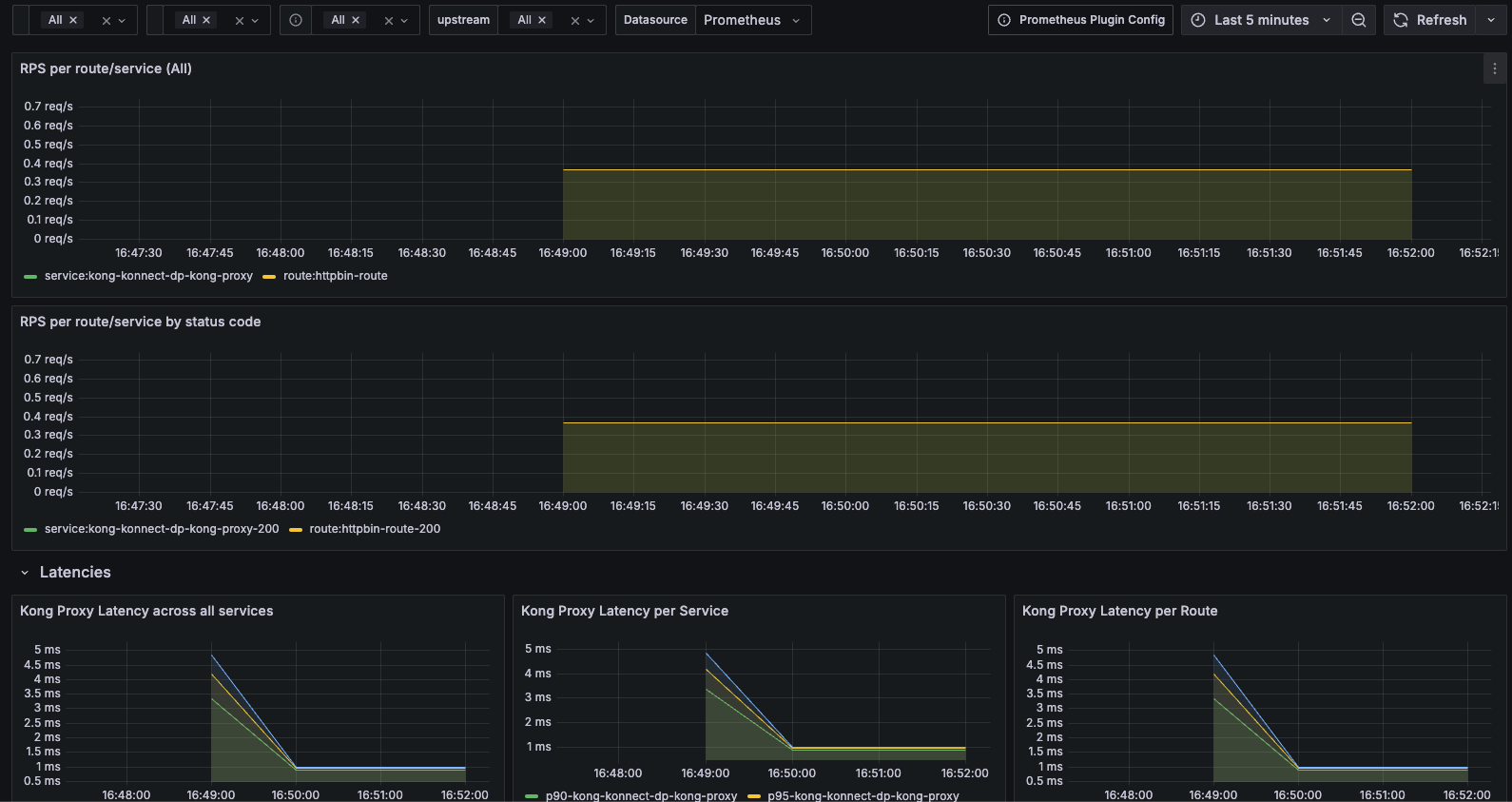The height and width of the screenshot is (802, 1512).
Task: Click 16:52:00 tick on RPS status code graph
Action: tap(1410, 506)
